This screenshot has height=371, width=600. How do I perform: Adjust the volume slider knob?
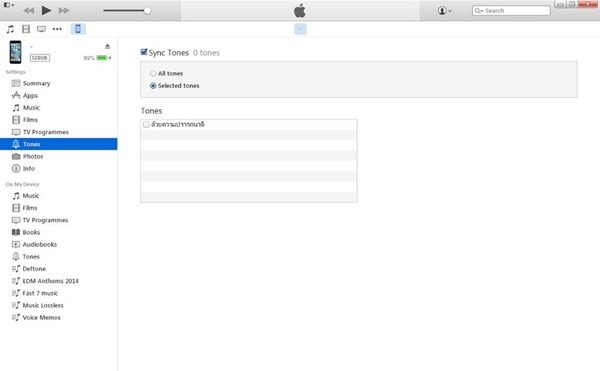click(147, 10)
